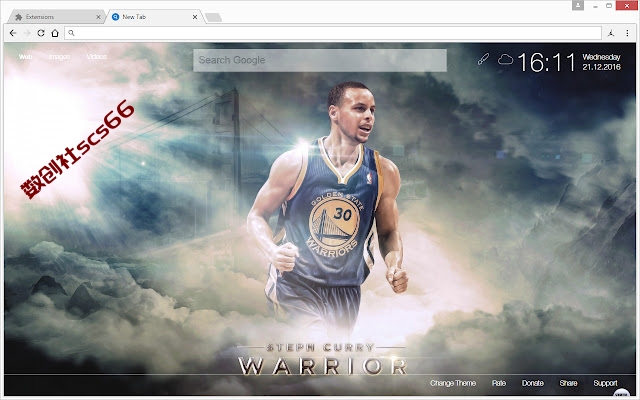This screenshot has height=400, width=640.
Task: Open a new browser tab button
Action: tap(213, 17)
